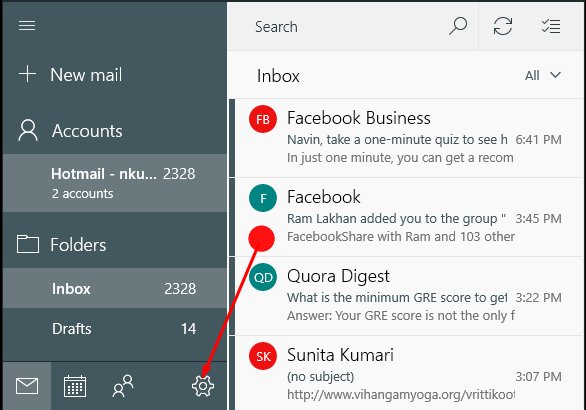Screen dimensions: 586x410
Task: Click the SK avatar of Sunita Kumari
Action: tap(263, 356)
